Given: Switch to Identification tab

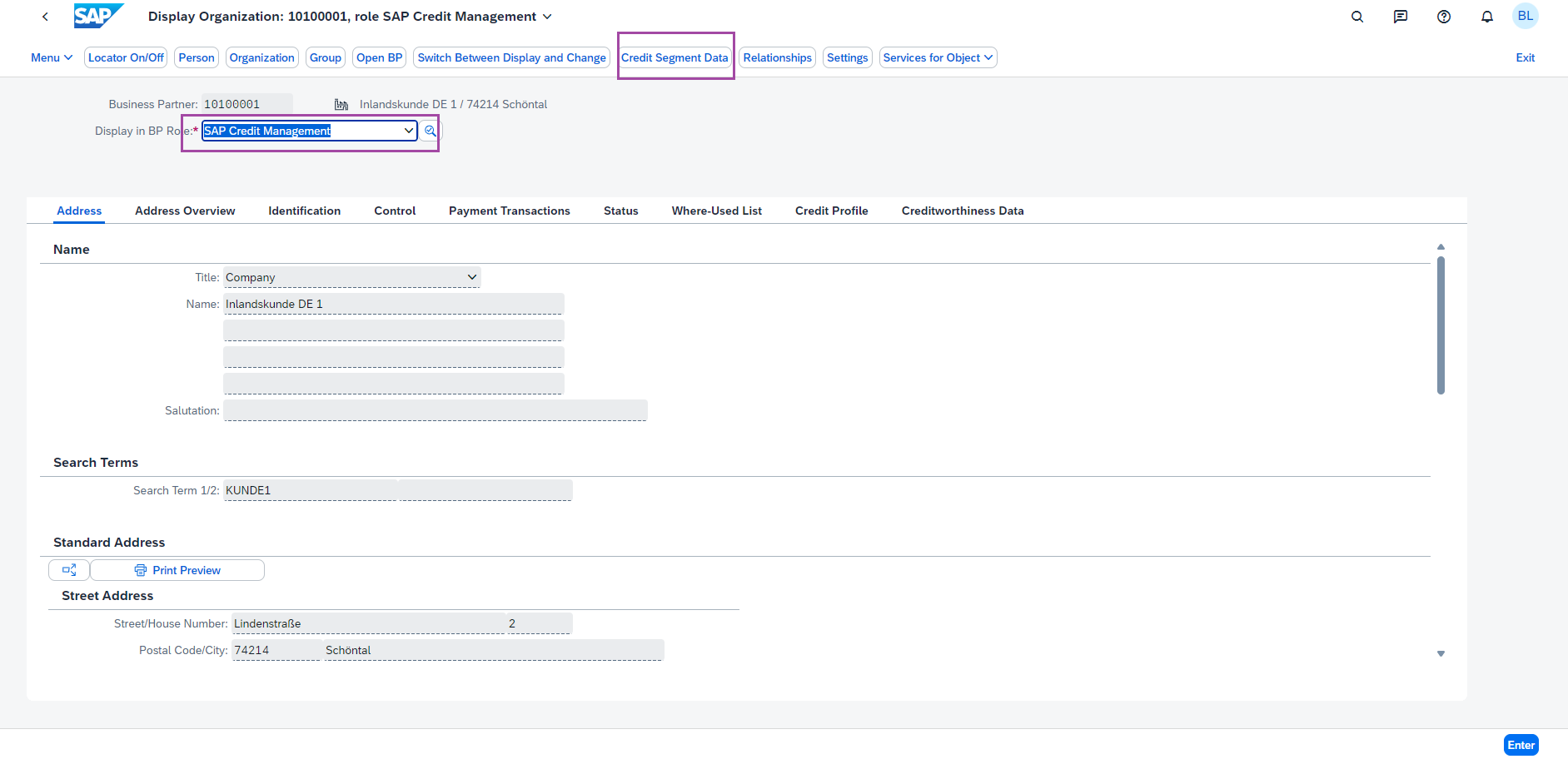Looking at the screenshot, I should coord(305,211).
